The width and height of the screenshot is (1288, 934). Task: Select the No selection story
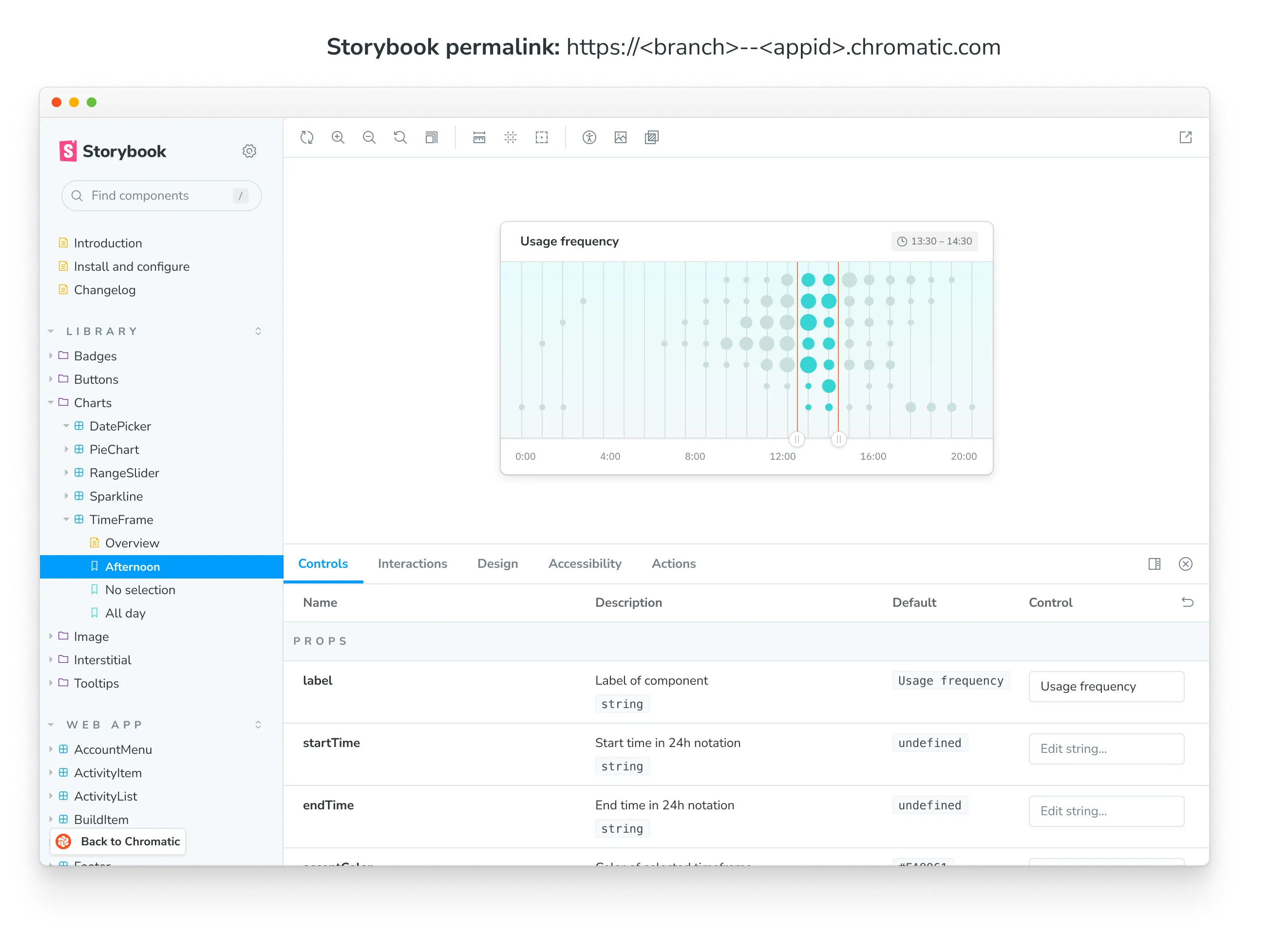click(x=140, y=590)
